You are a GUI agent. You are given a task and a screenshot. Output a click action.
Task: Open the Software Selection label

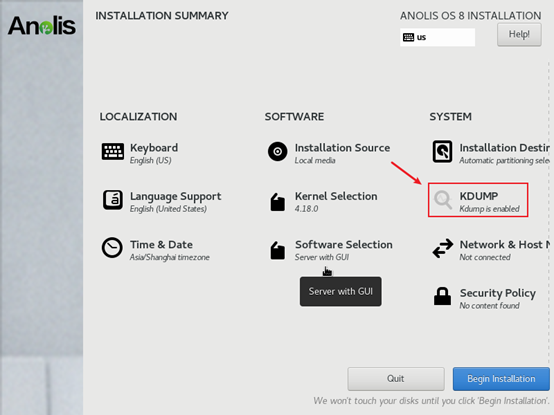tap(344, 244)
